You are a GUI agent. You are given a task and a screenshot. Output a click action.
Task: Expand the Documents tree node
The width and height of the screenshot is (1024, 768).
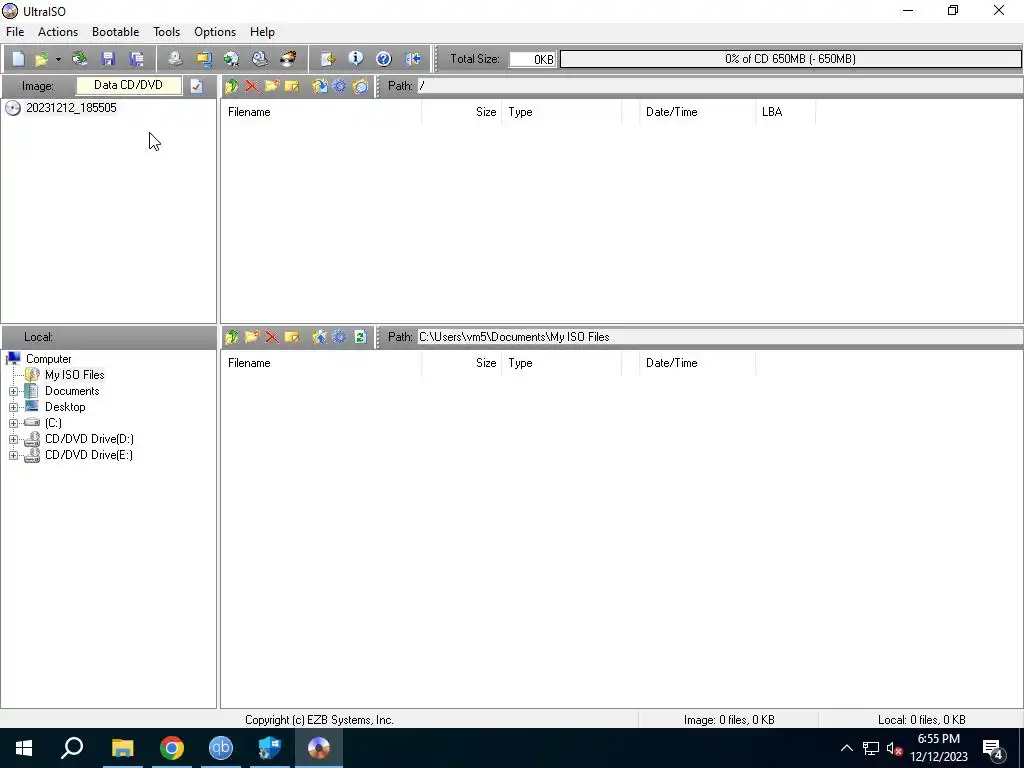tap(13, 391)
